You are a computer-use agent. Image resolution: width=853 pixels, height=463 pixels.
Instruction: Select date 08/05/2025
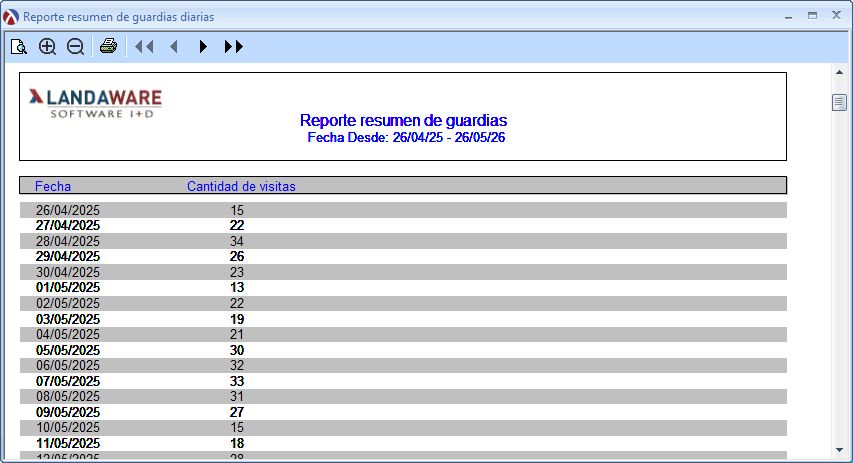[x=68, y=396]
